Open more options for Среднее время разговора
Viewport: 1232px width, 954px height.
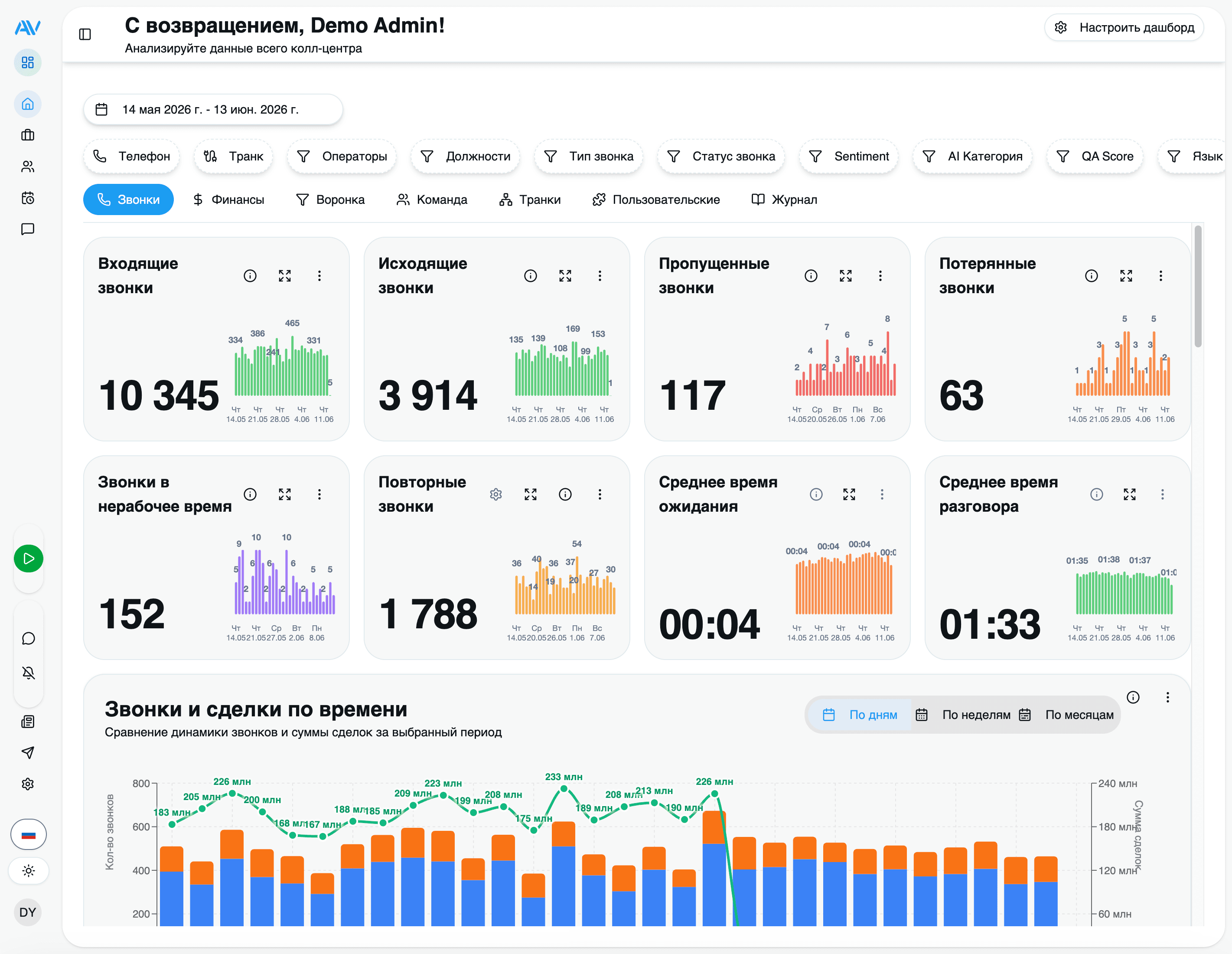coord(1162,494)
